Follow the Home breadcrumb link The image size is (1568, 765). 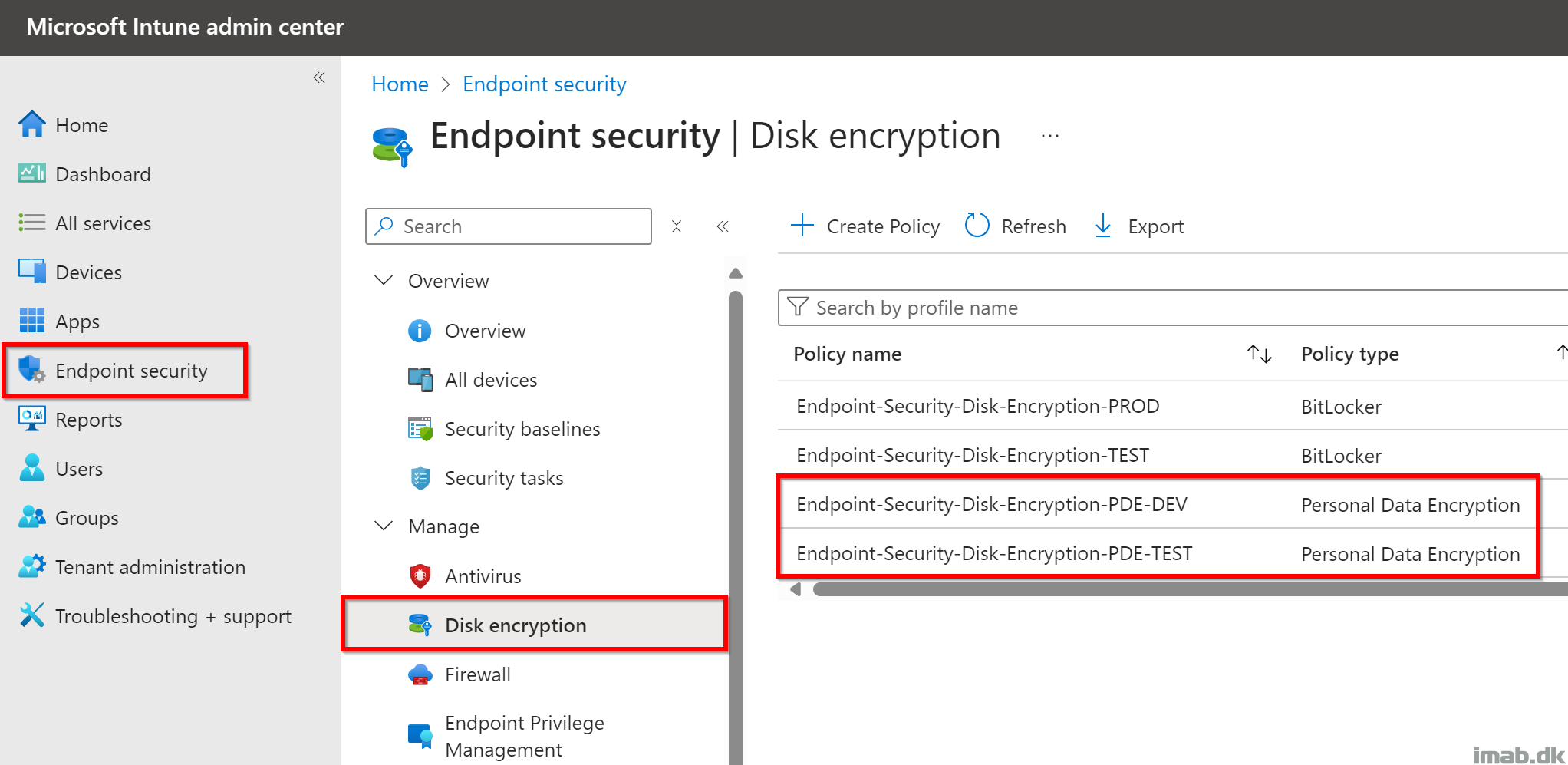click(400, 84)
